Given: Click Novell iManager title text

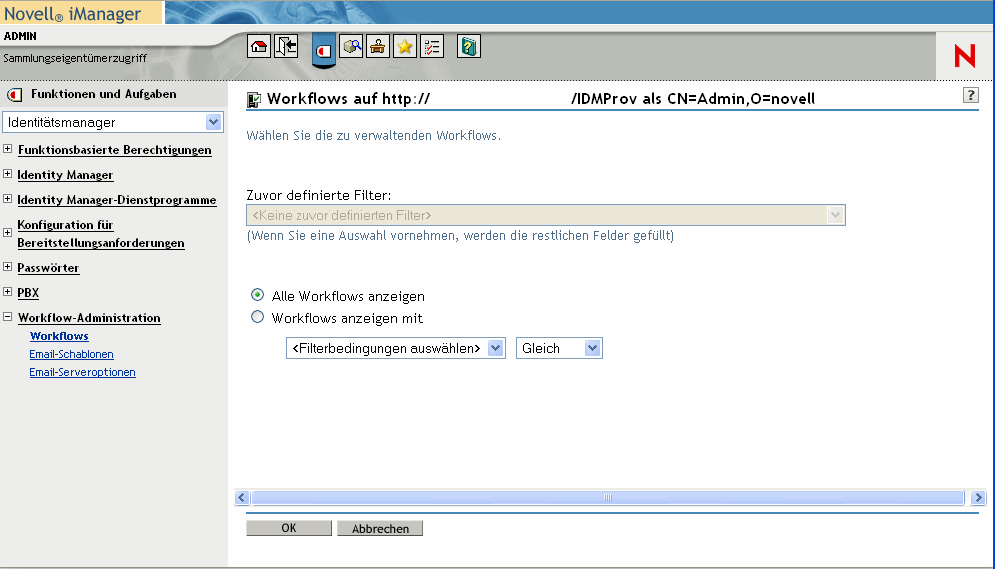Looking at the screenshot, I should 72,13.
